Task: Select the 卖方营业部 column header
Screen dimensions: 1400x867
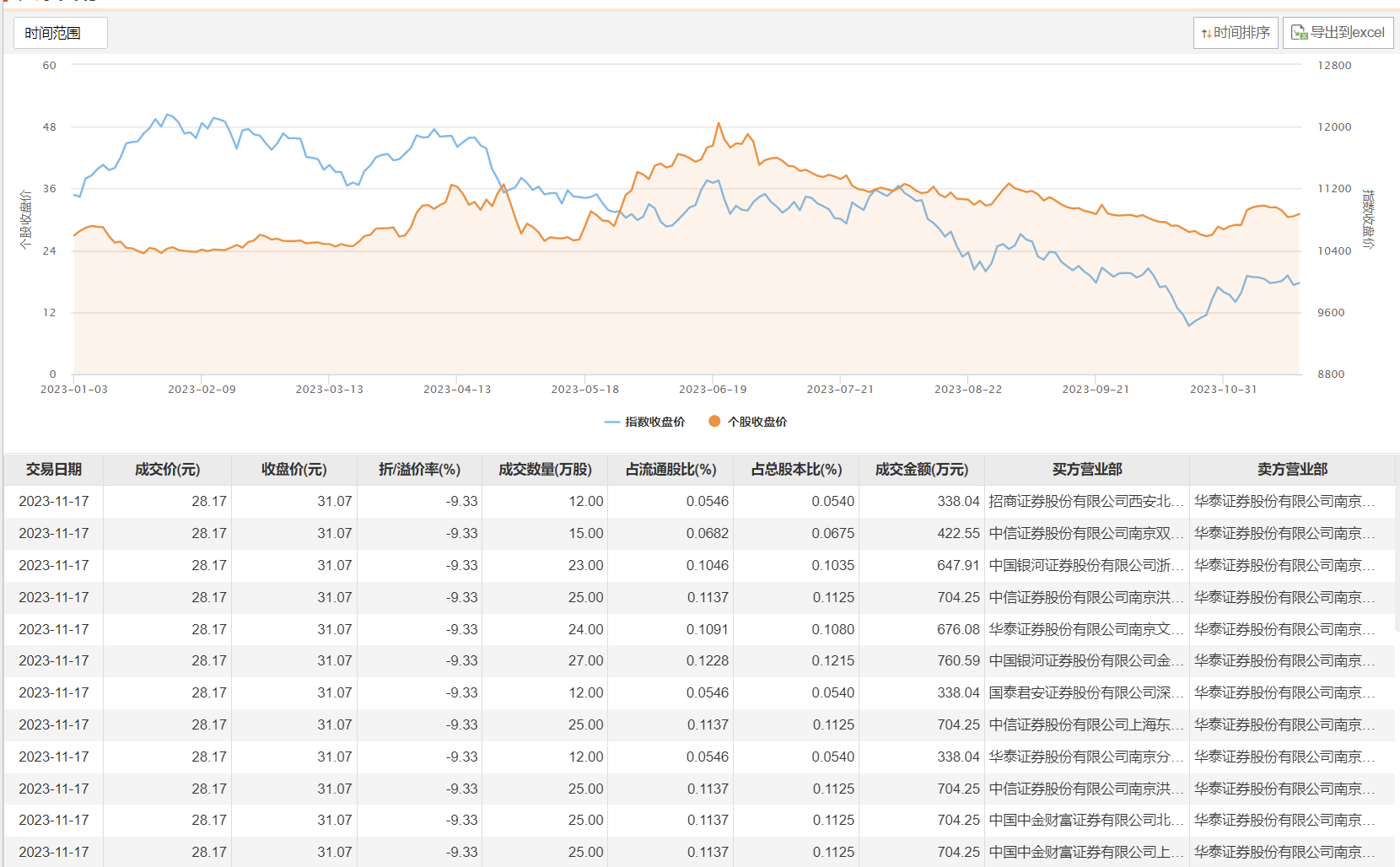Action: coord(1292,470)
